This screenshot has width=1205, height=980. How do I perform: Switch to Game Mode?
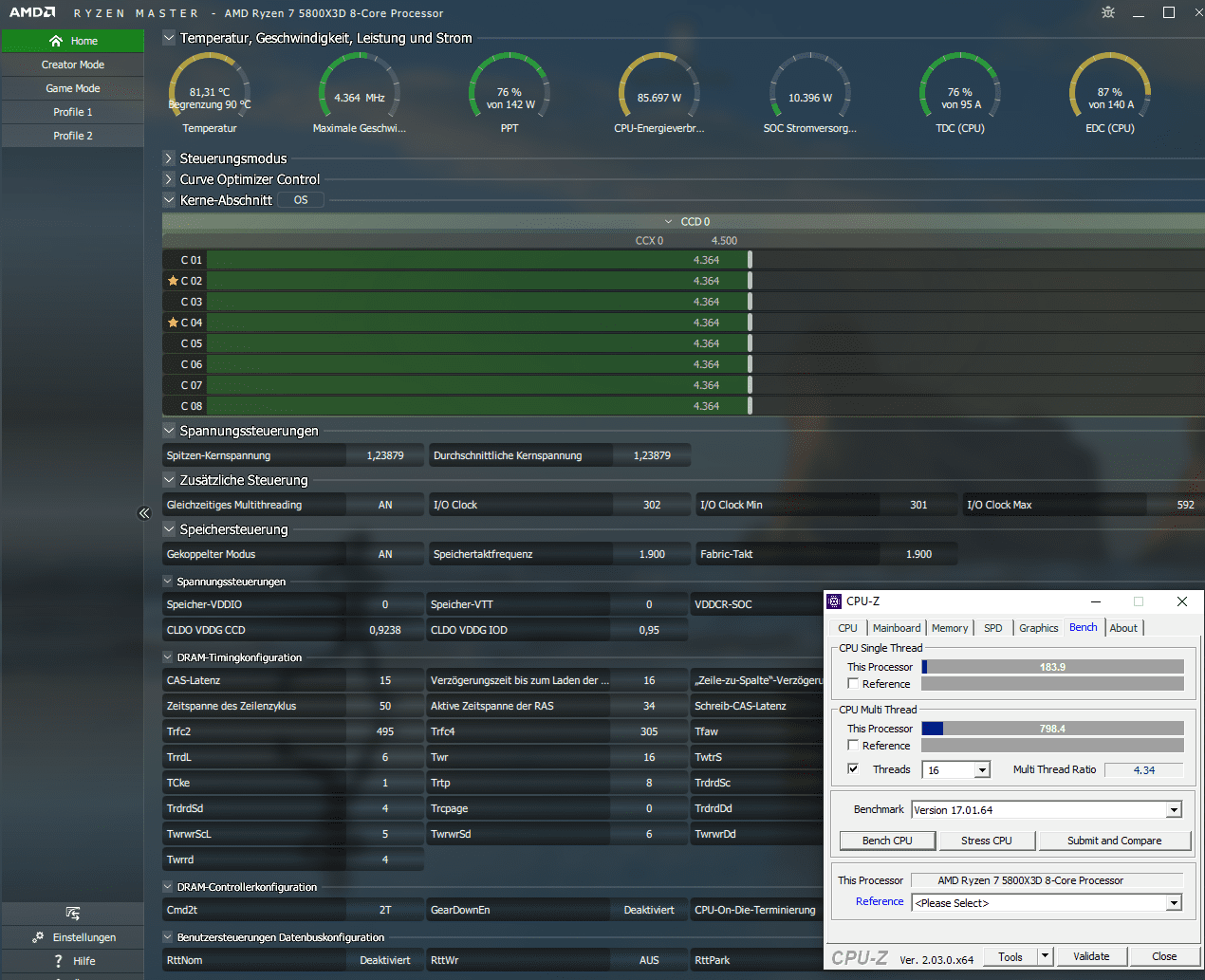(x=72, y=88)
